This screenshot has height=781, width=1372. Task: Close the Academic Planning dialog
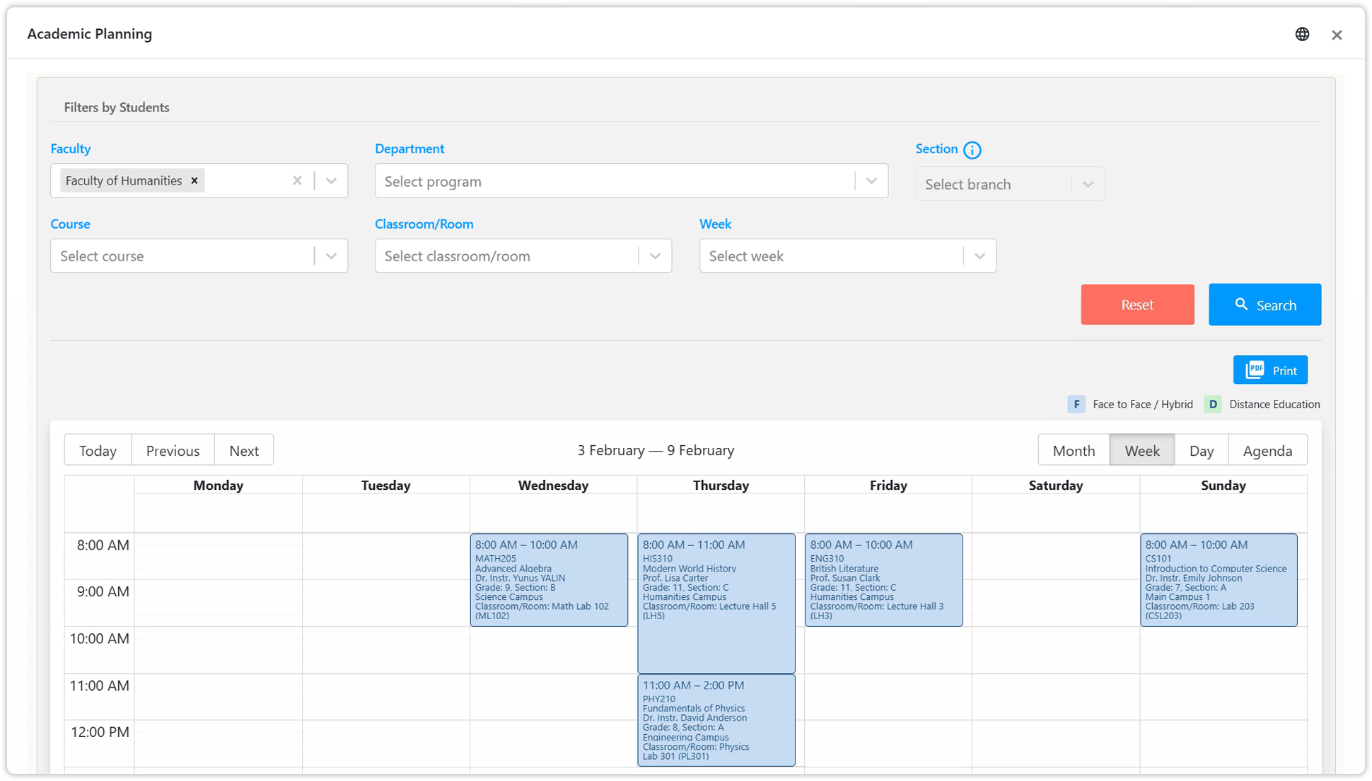(x=1337, y=35)
